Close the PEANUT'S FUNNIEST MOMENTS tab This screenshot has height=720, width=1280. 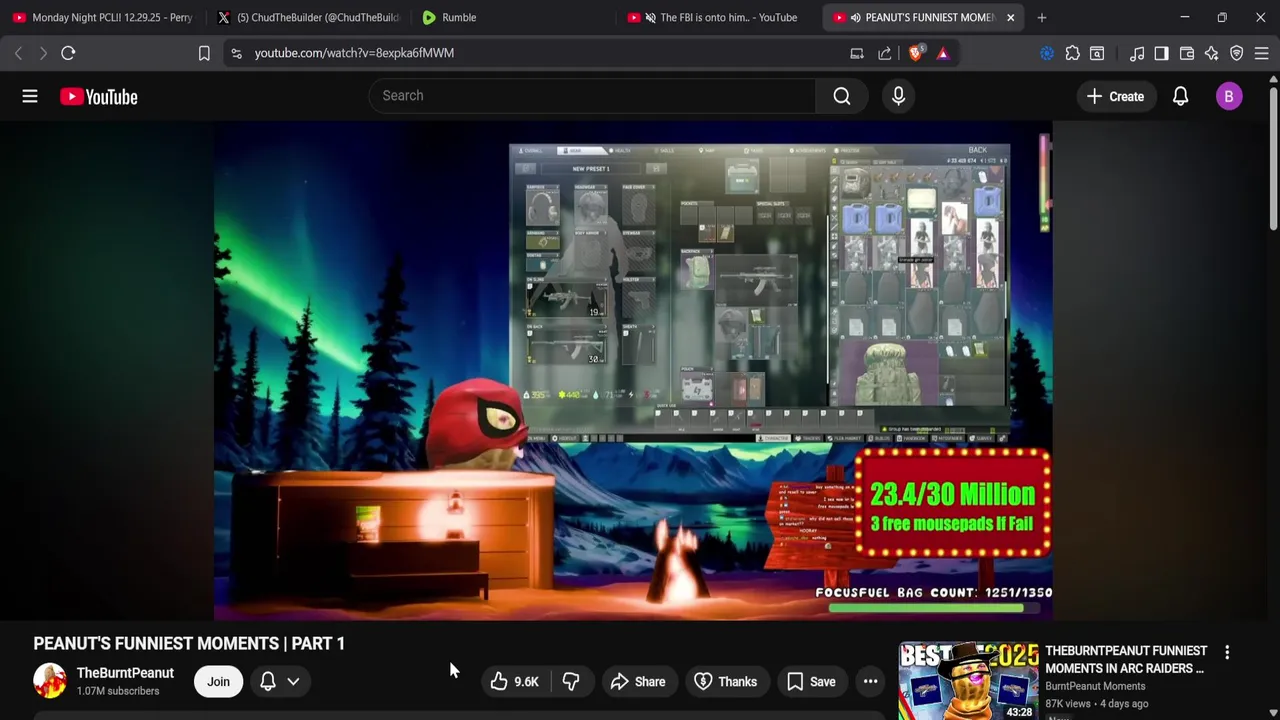pyautogui.click(x=1010, y=17)
